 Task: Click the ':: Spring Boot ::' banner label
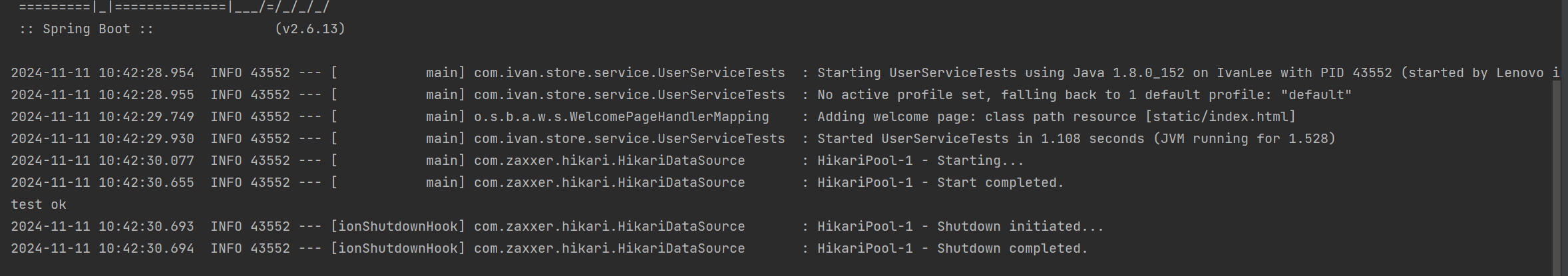coord(87,29)
